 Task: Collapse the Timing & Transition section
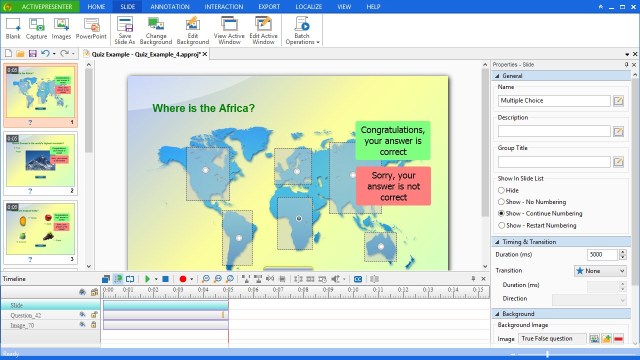(x=497, y=242)
